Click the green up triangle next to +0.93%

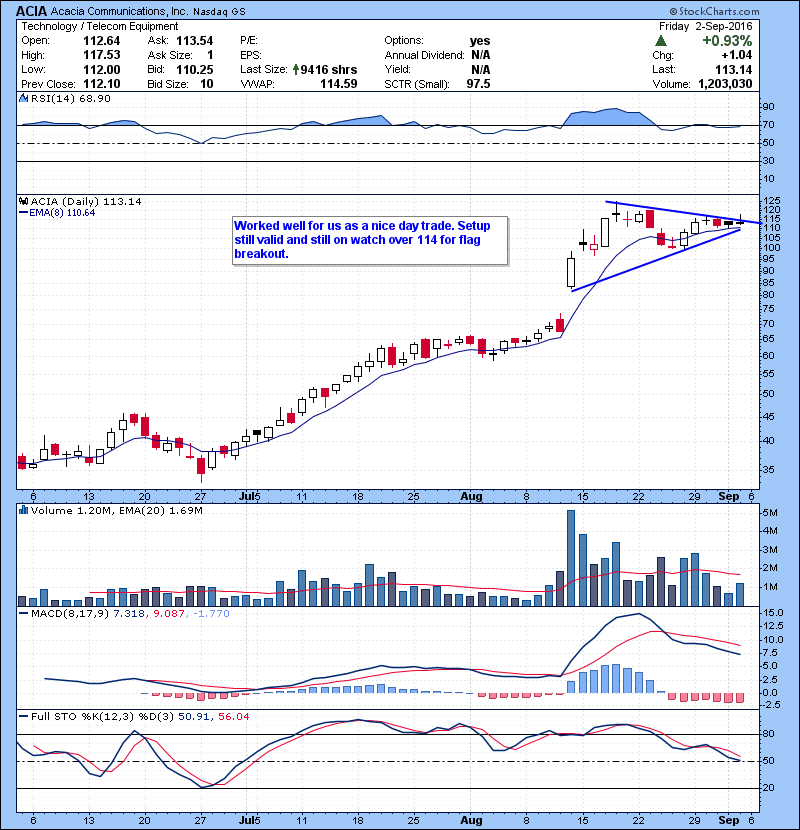660,41
